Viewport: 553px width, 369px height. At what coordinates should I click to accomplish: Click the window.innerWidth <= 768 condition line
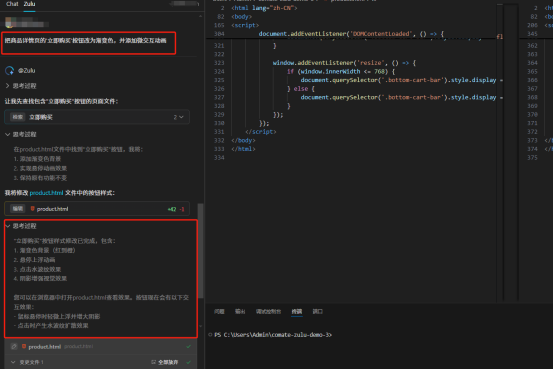click(x=341, y=72)
